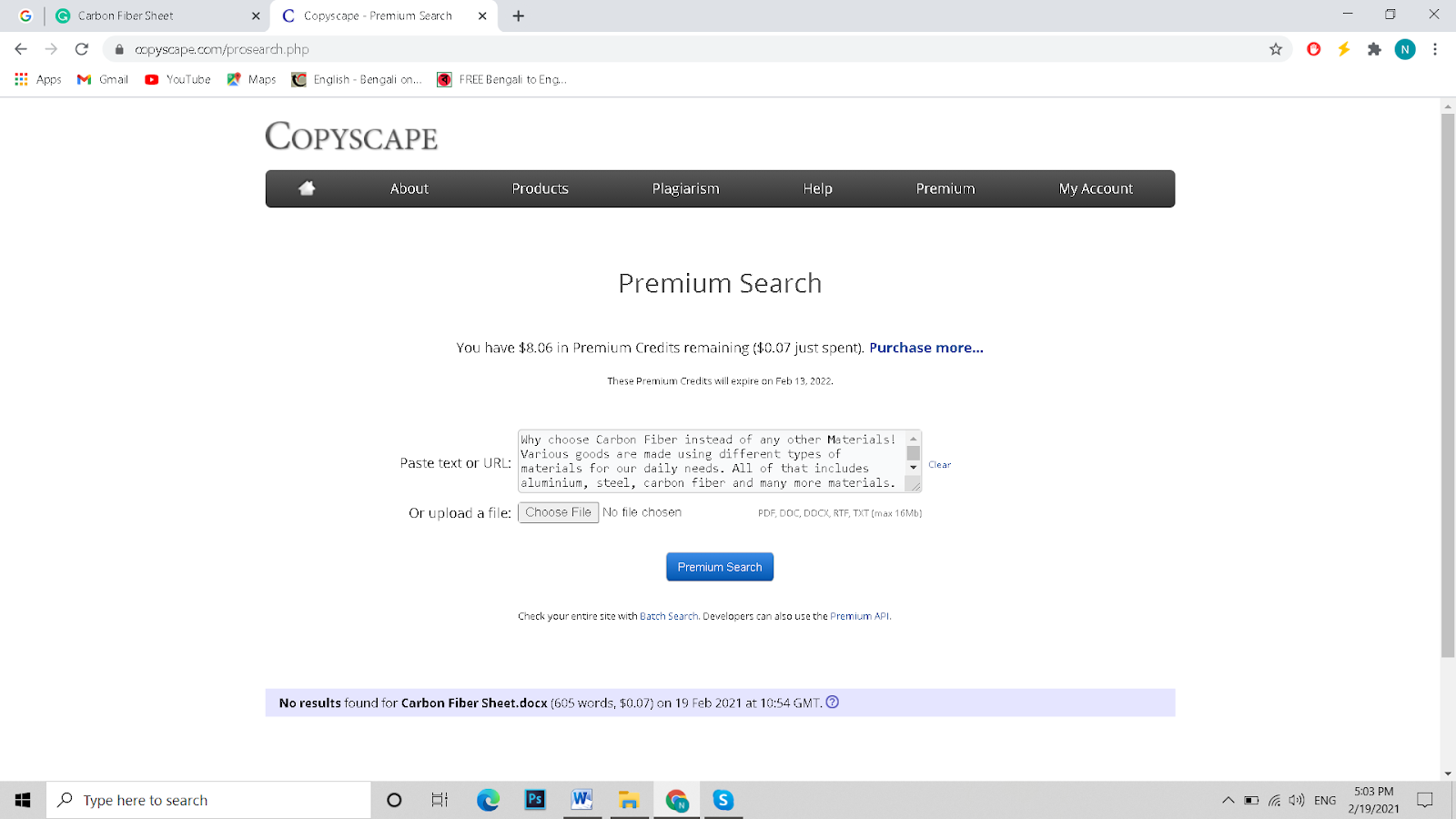Click the page vertical scrollbar
The image size is (1456, 819).
(1448, 385)
